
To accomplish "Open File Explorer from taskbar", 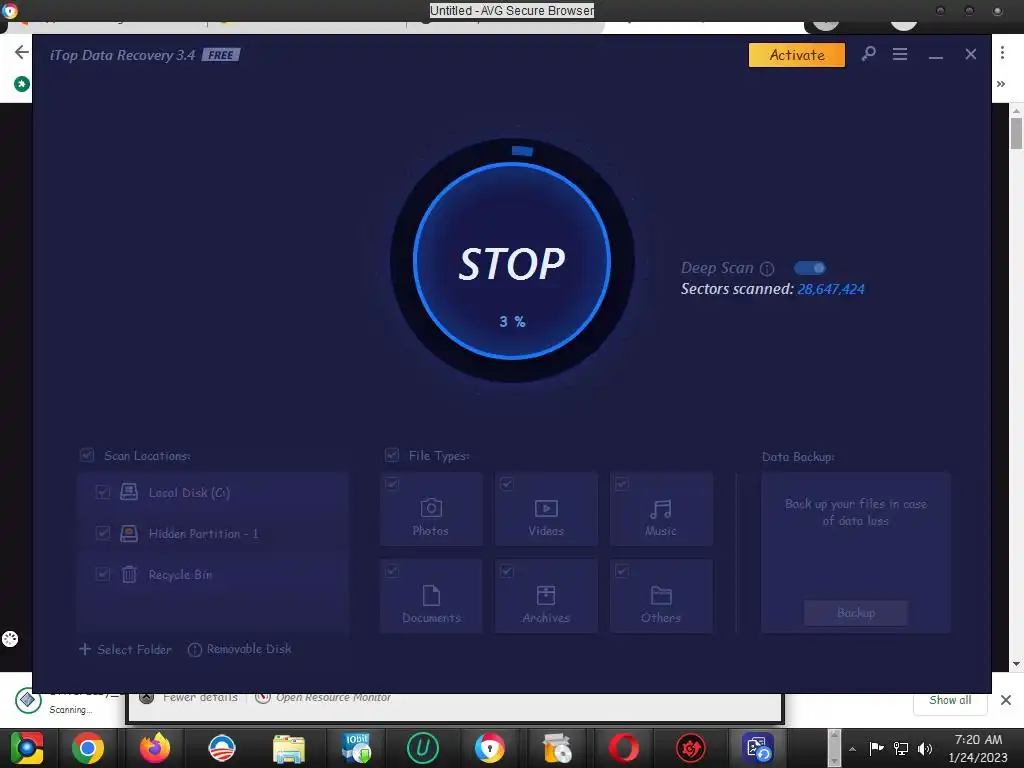I will point(289,748).
